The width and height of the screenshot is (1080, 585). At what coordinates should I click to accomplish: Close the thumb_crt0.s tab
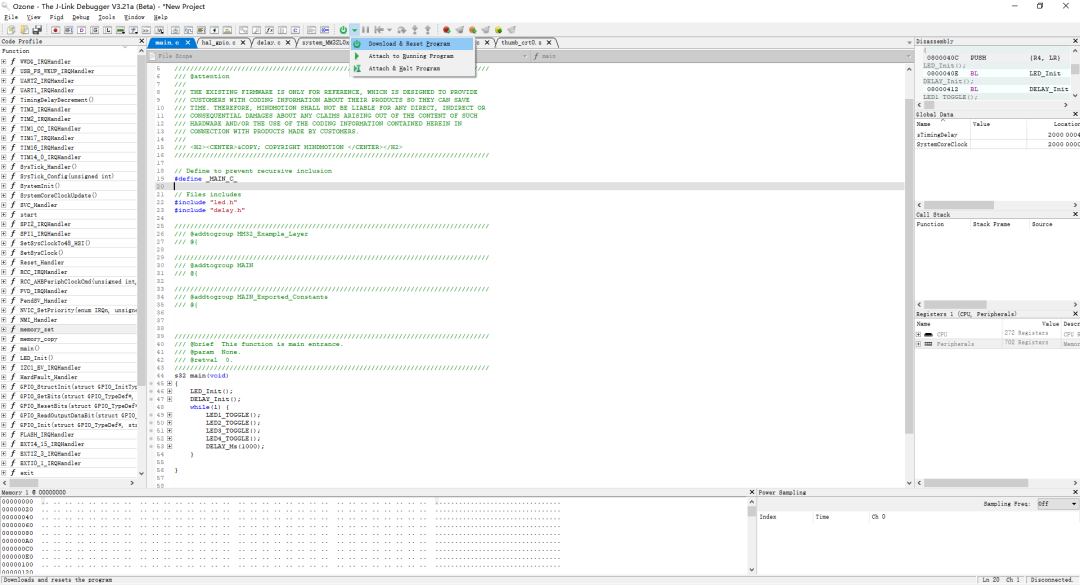click(x=549, y=43)
